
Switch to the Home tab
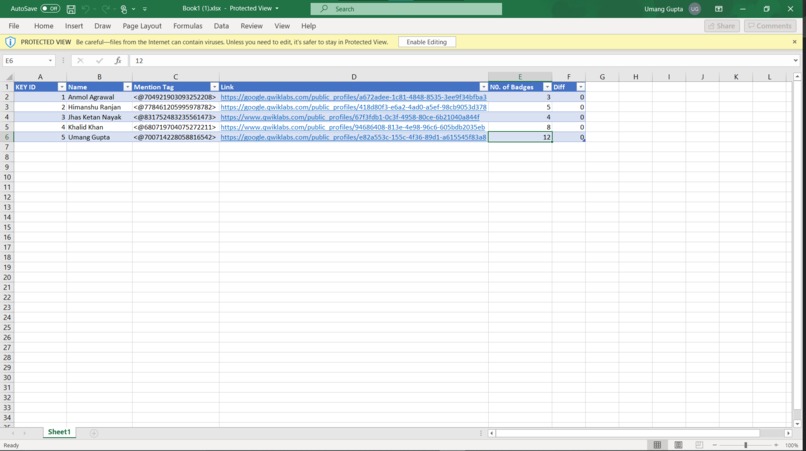click(x=44, y=26)
